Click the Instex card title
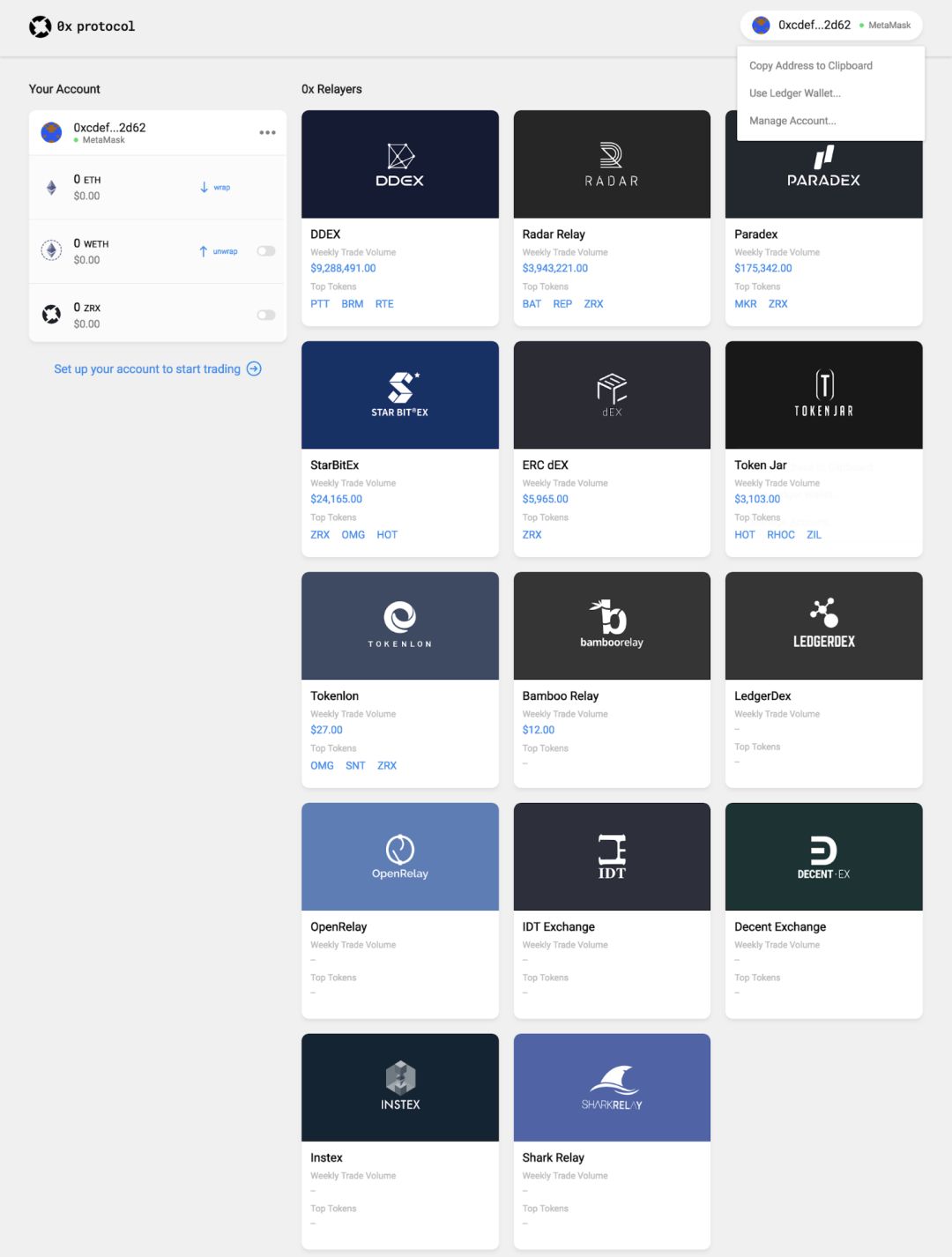The width and height of the screenshot is (952, 1257). [326, 1157]
